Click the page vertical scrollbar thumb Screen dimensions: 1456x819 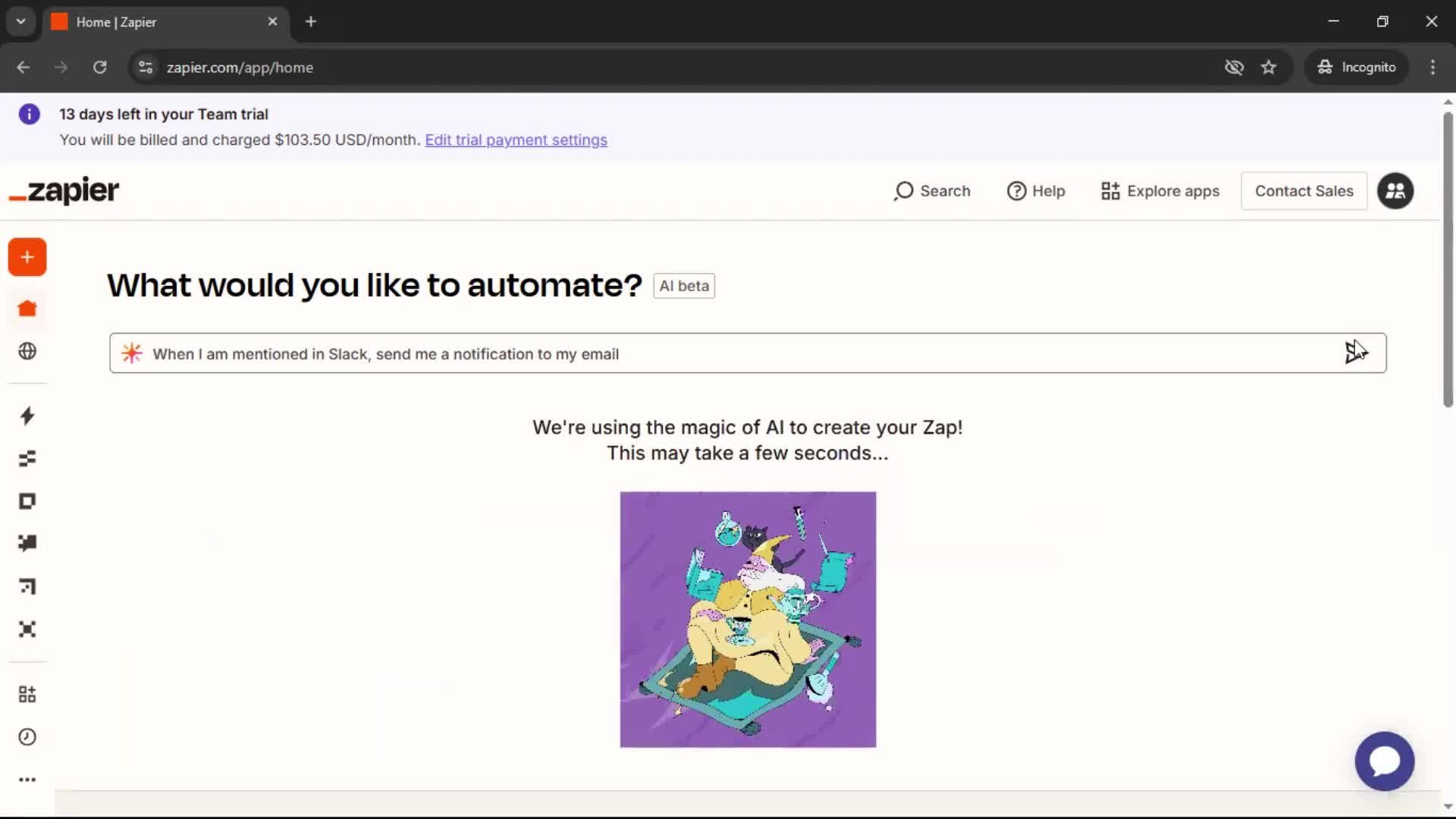1448,259
